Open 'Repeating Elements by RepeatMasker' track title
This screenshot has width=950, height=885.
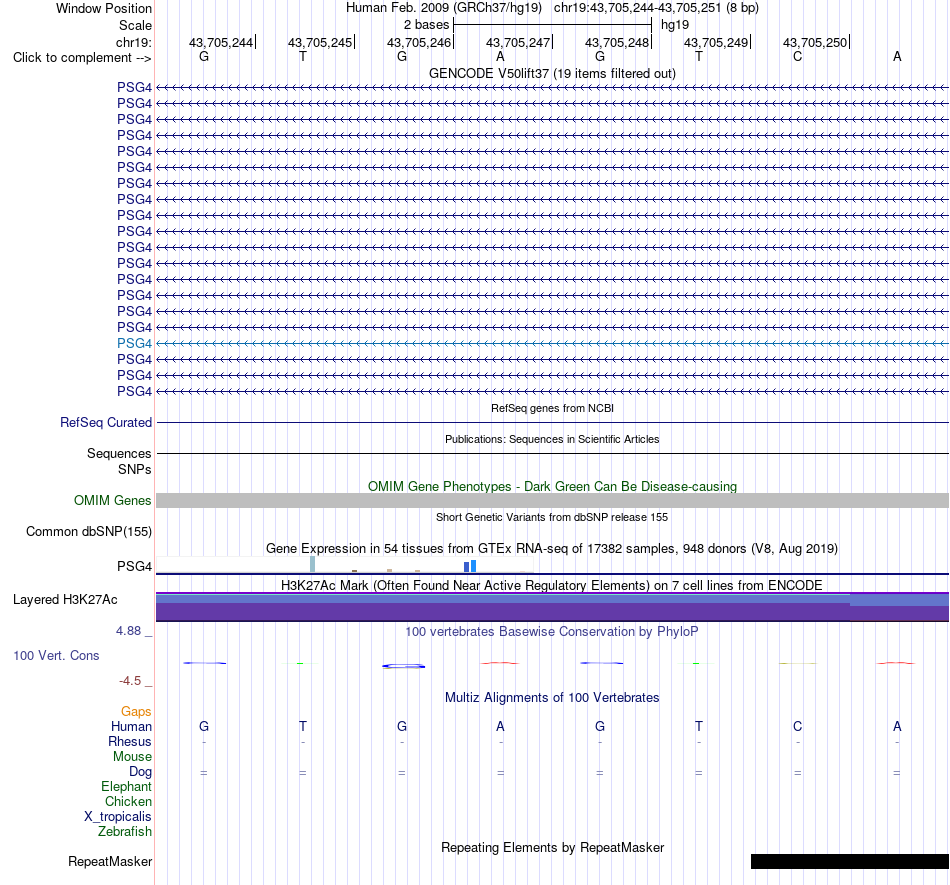pyautogui.click(x=552, y=847)
